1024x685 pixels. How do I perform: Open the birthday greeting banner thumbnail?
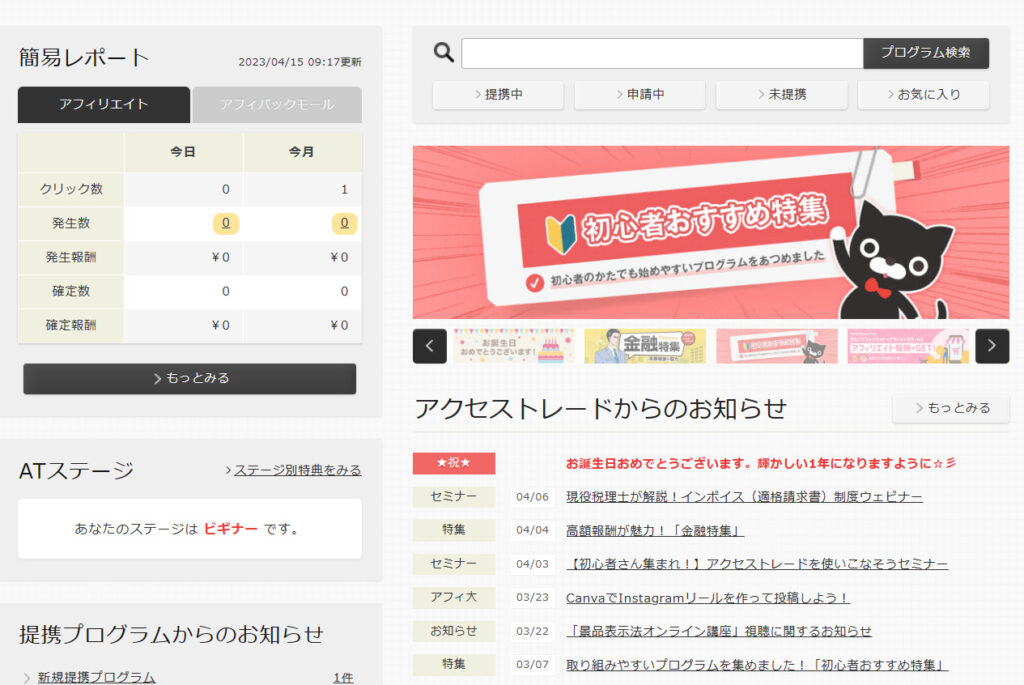point(513,346)
